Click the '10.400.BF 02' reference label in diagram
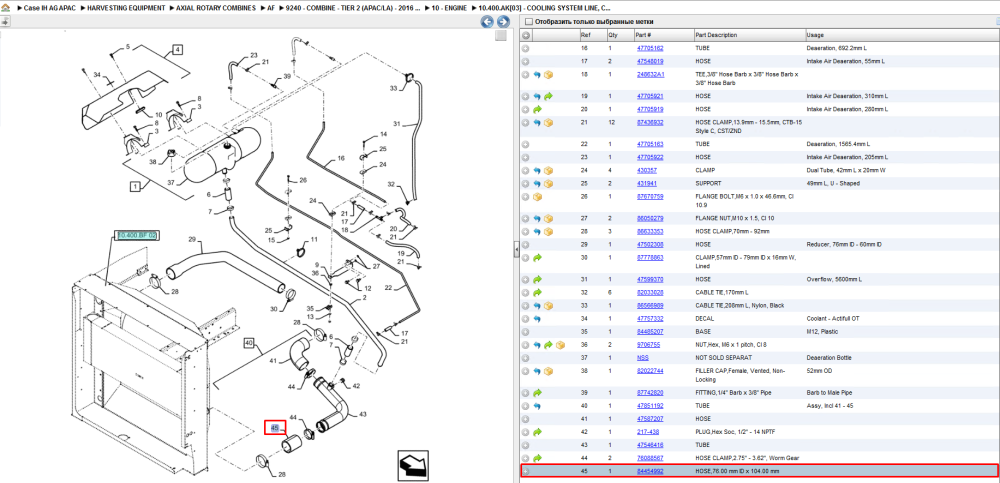Image resolution: width=1000 pixels, height=483 pixels. [x=137, y=235]
